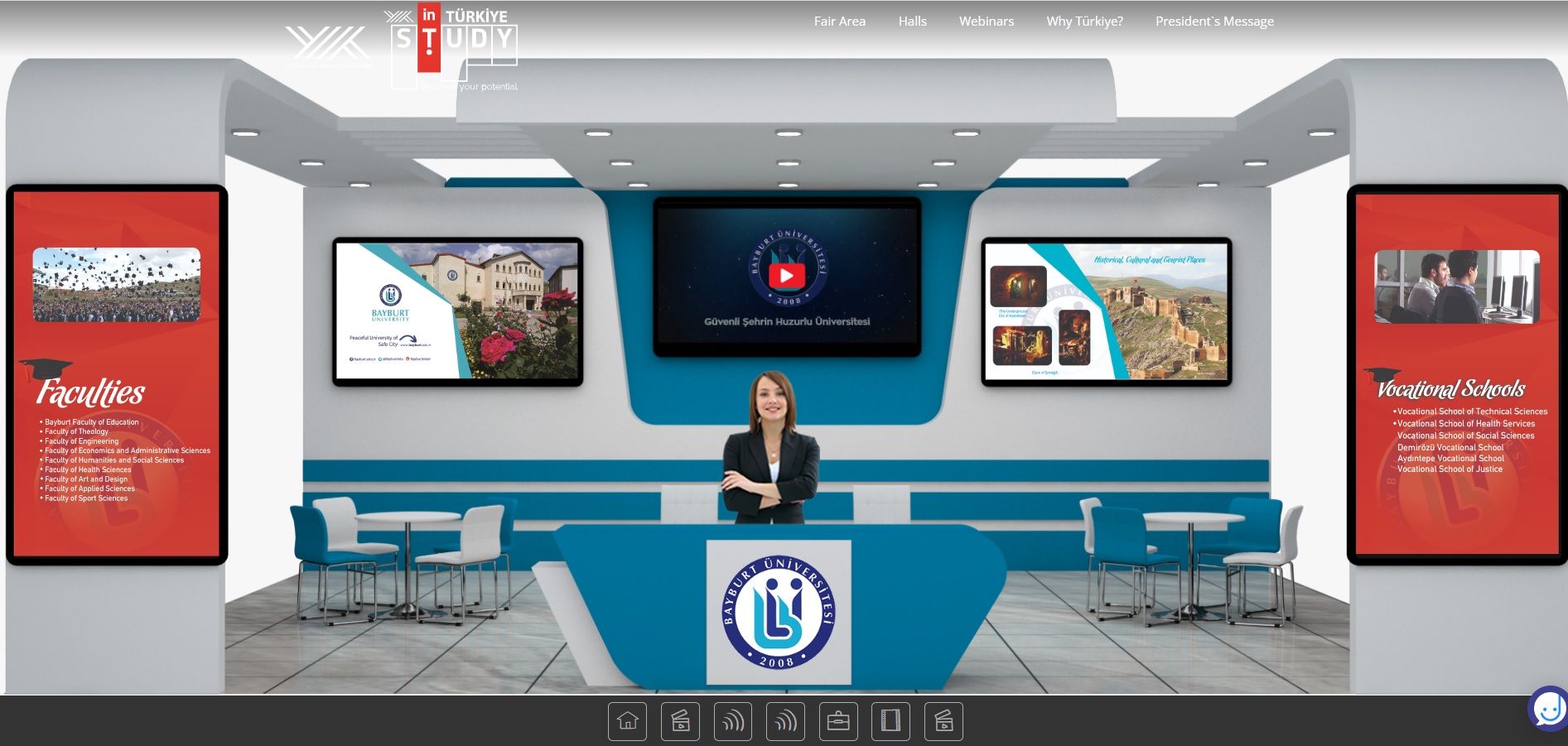Select Faculty of Sport Sciences text

pyautogui.click(x=86, y=498)
